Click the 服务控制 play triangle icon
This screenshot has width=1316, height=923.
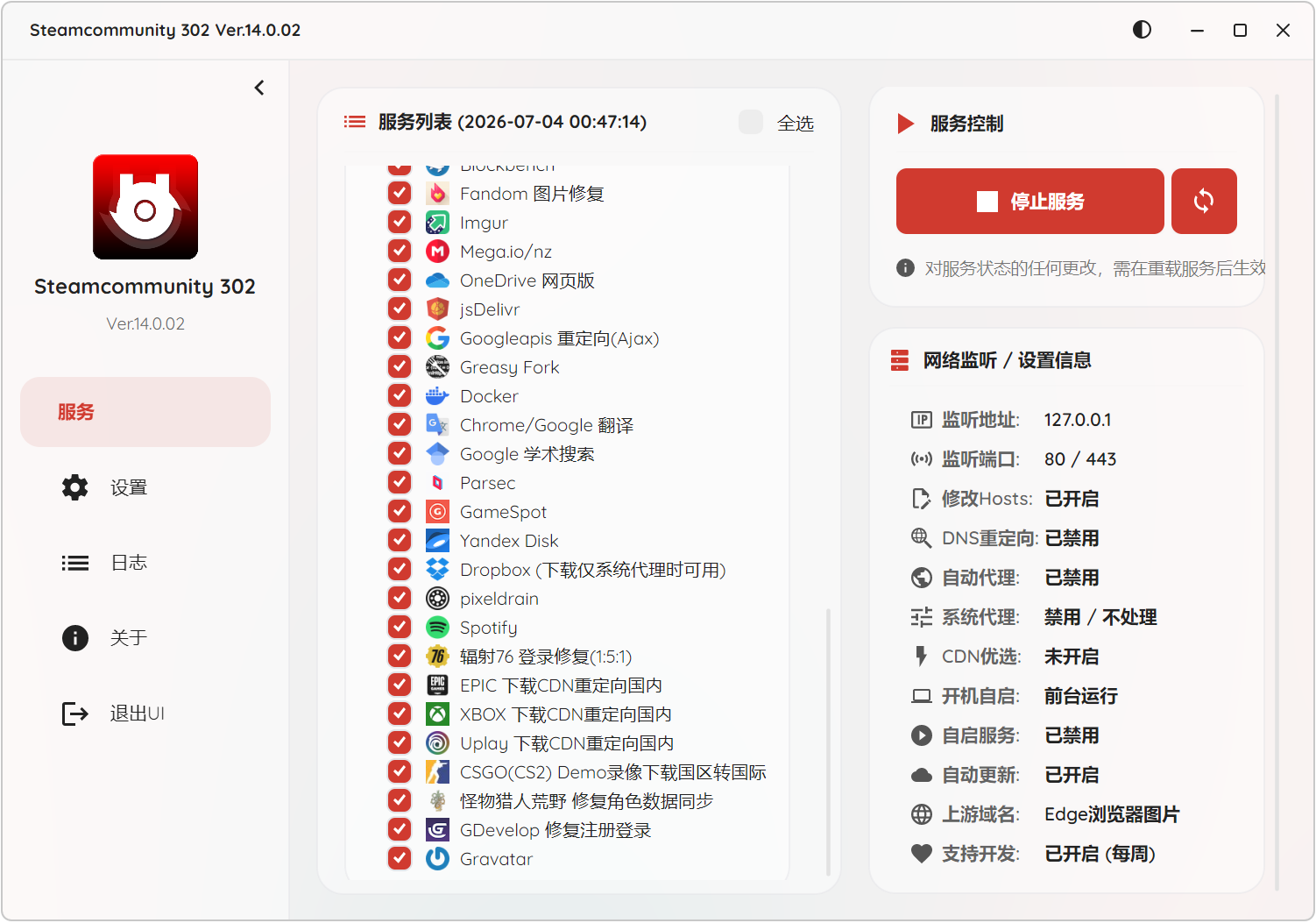[x=906, y=124]
